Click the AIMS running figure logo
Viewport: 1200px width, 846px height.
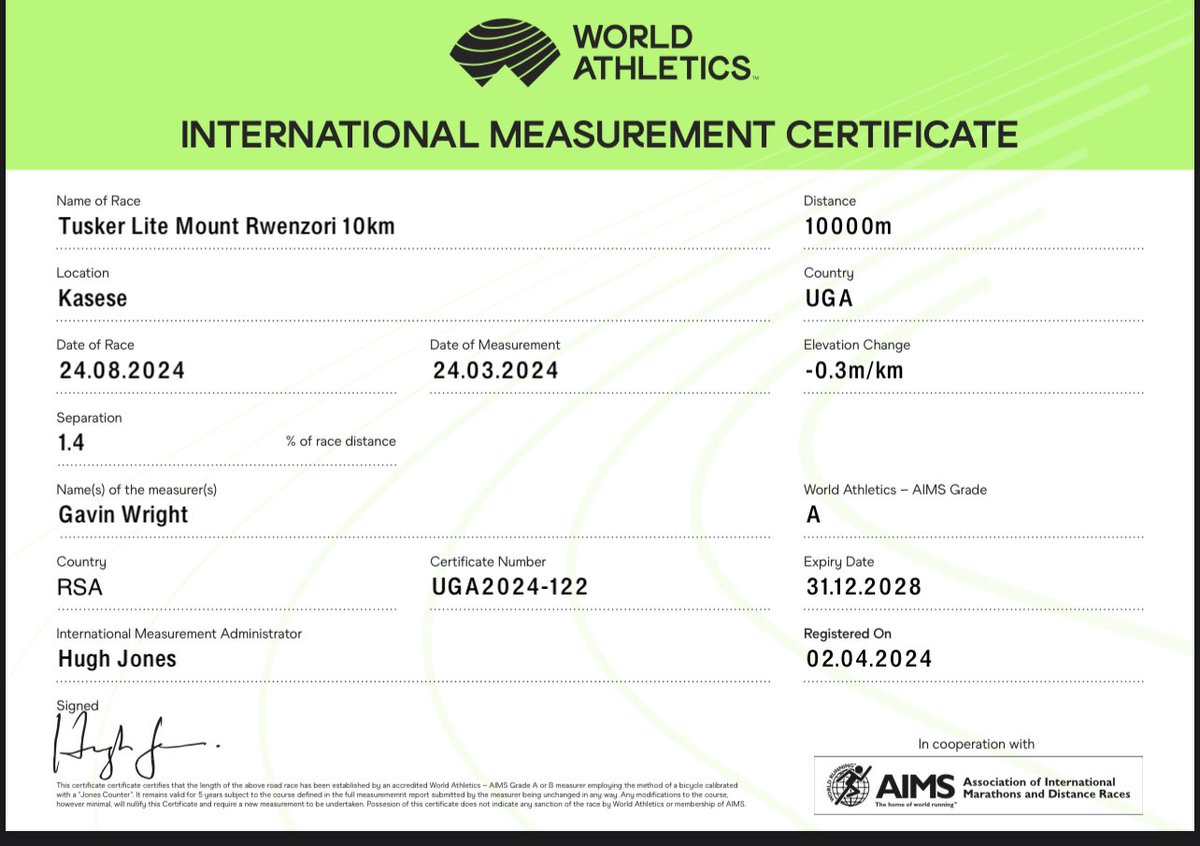[x=846, y=786]
